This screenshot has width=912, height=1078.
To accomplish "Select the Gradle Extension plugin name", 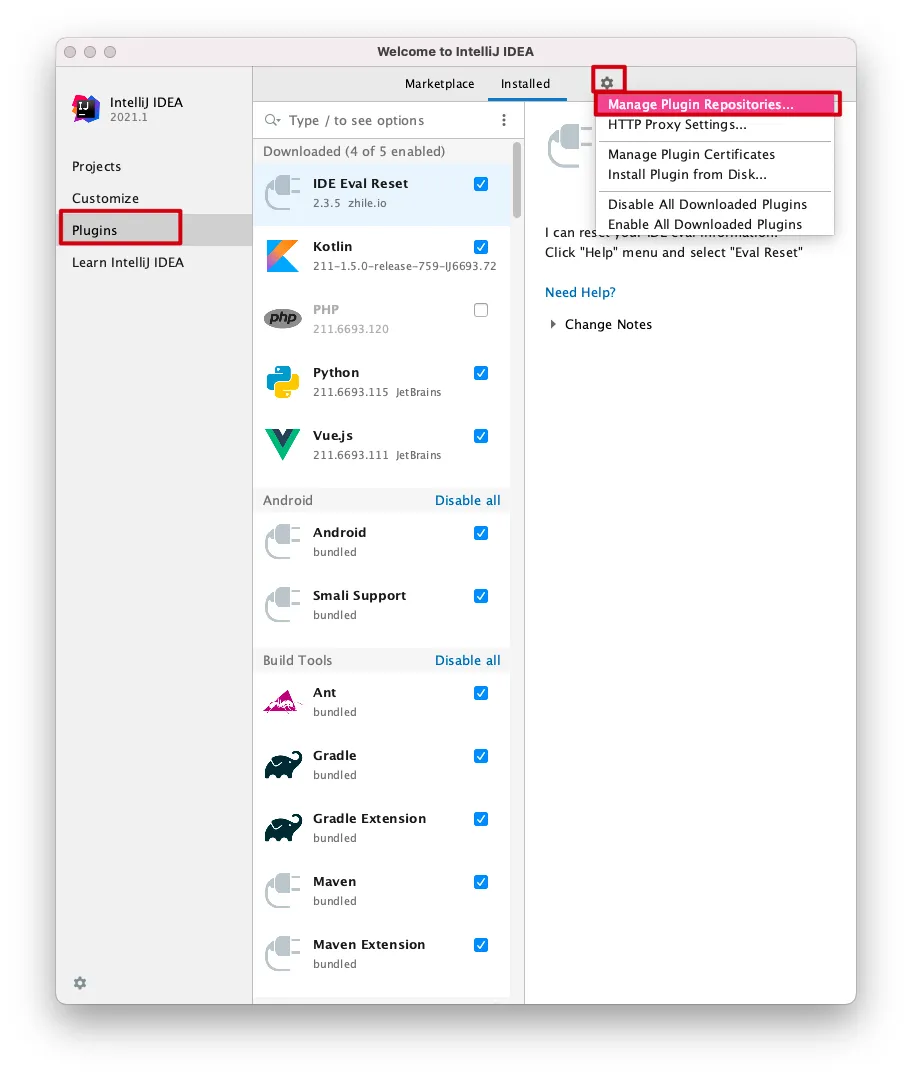I will coord(370,818).
